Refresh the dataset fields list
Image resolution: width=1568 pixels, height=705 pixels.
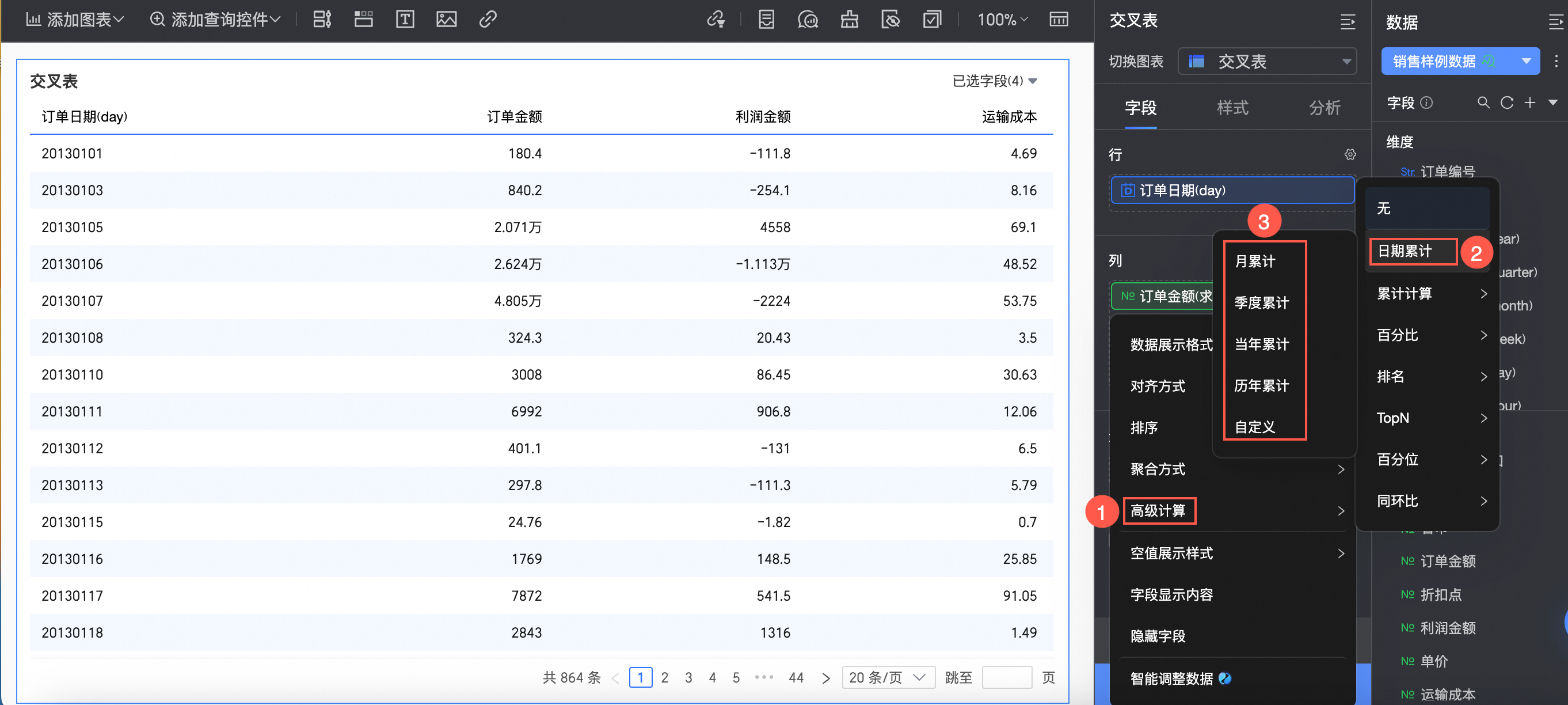pos(1506,103)
